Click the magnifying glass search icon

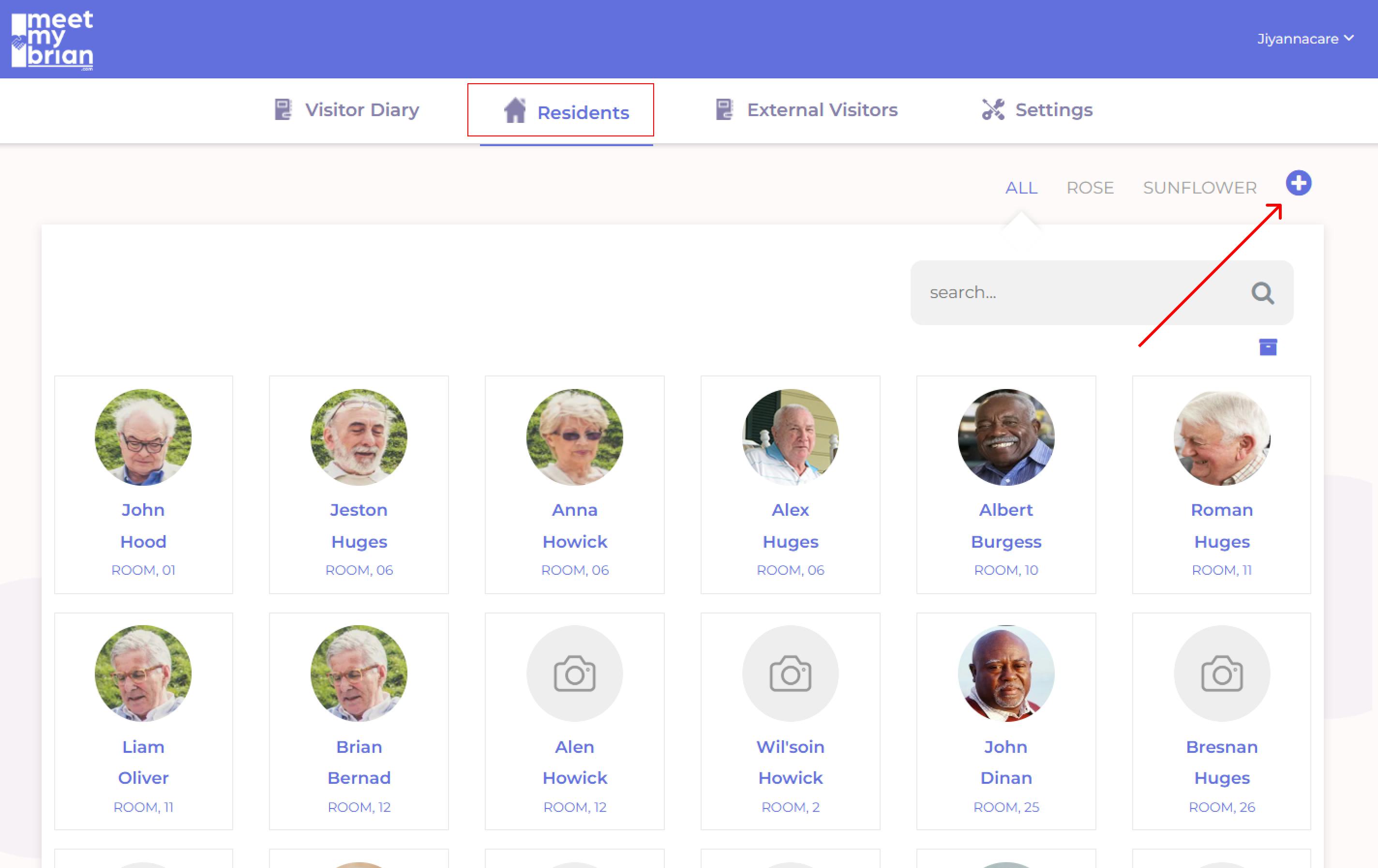(x=1262, y=293)
